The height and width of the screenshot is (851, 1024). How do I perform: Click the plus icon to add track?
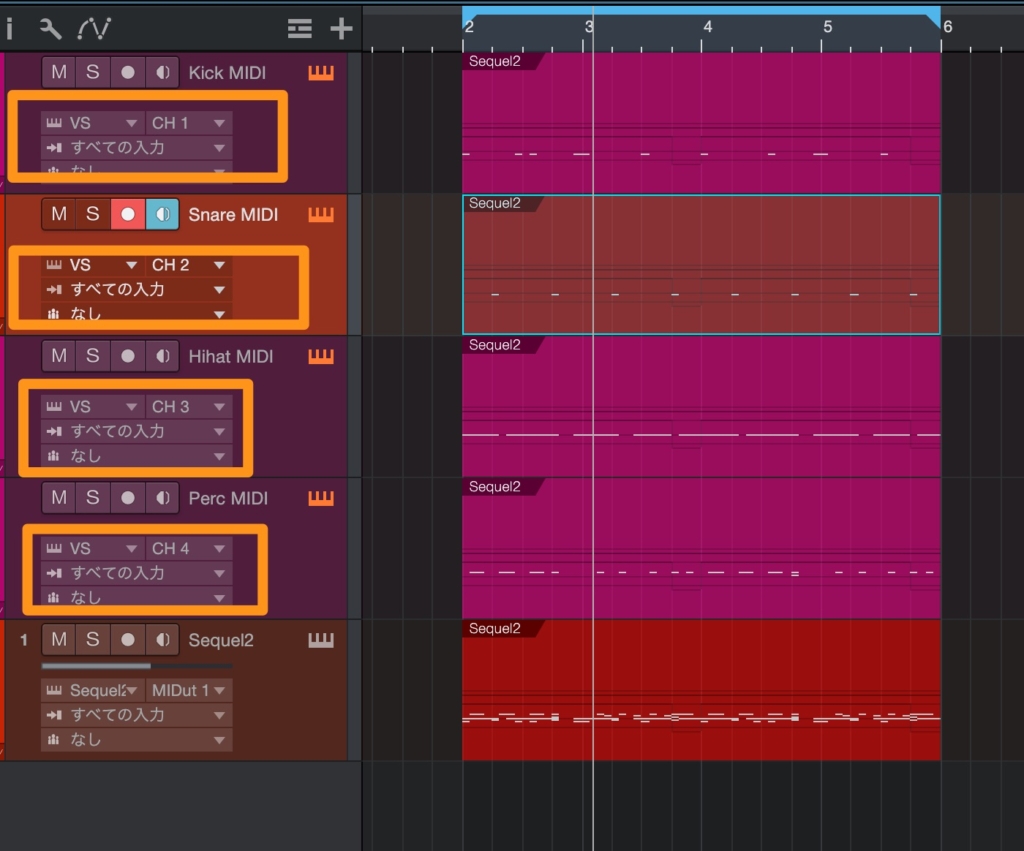[x=341, y=28]
